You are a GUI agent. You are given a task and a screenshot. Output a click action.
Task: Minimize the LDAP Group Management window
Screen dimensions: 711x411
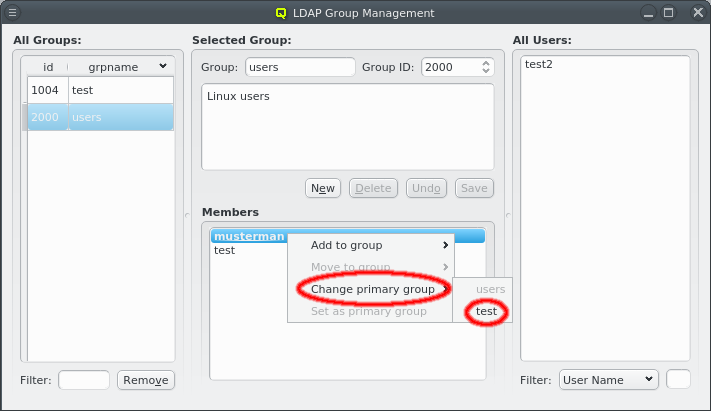click(650, 13)
